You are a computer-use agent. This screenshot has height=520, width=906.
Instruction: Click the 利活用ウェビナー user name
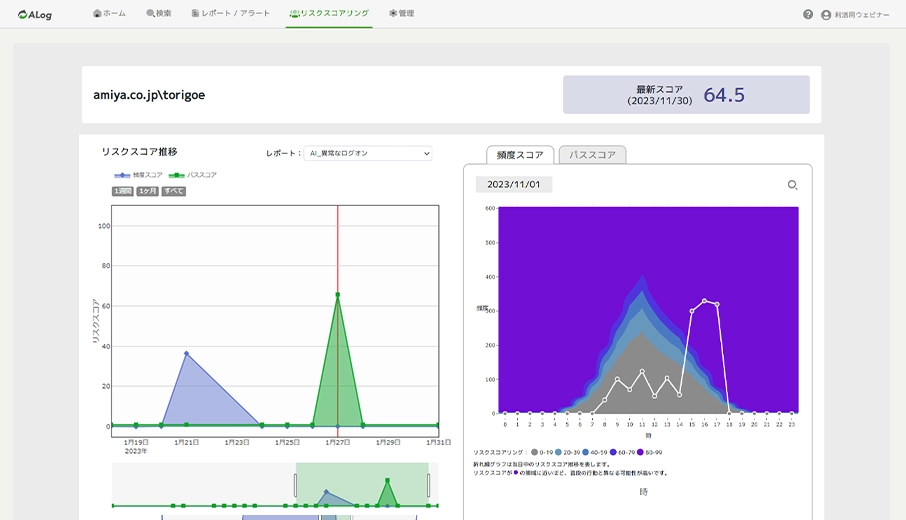coord(862,15)
